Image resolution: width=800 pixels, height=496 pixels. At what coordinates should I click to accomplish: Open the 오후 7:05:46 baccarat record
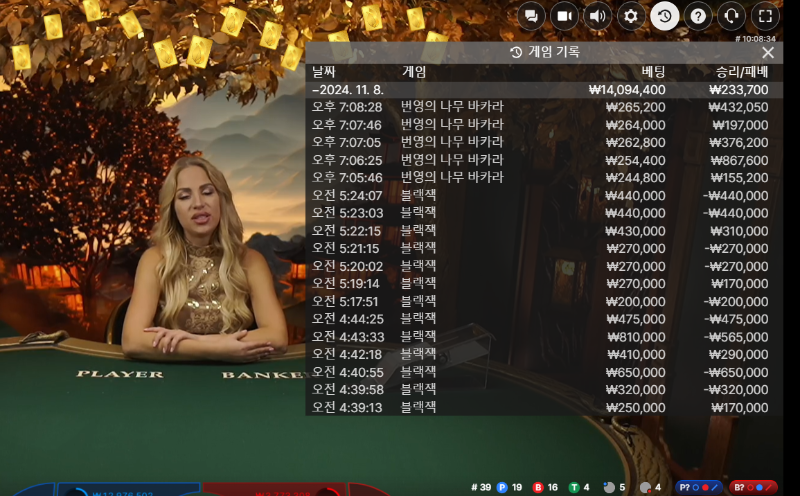(x=544, y=178)
